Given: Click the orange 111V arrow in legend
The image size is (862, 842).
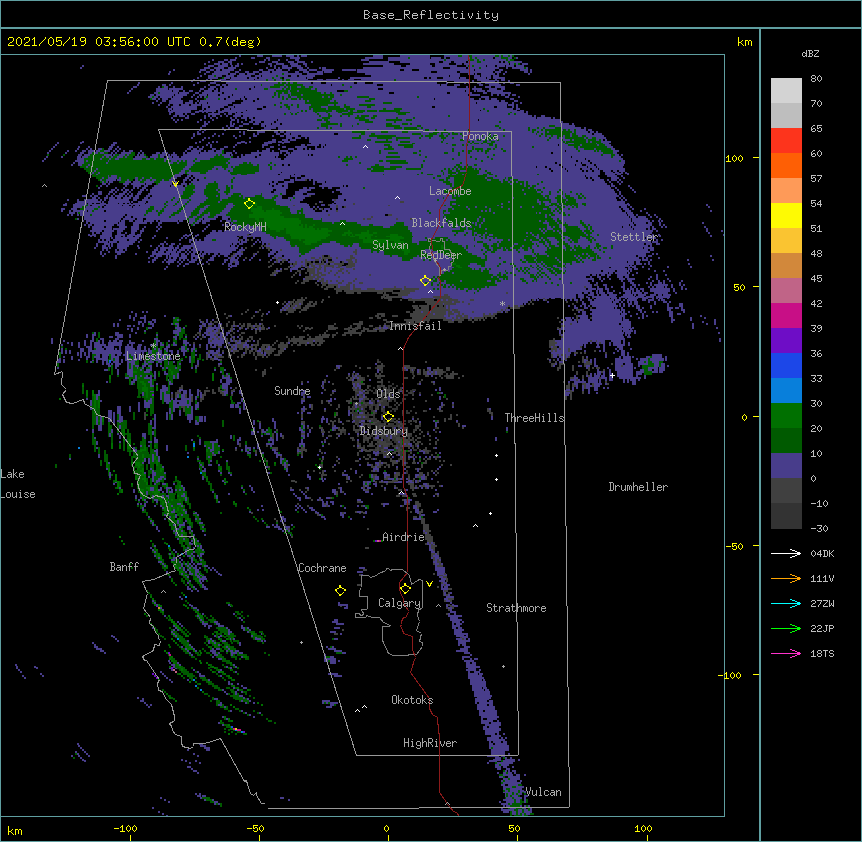Looking at the screenshot, I should click(786, 578).
